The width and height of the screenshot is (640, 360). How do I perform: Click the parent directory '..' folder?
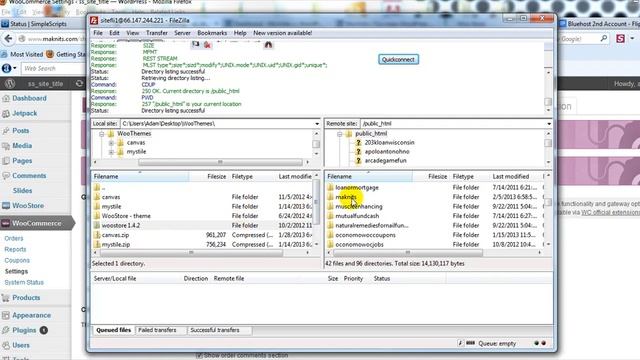click(x=98, y=188)
